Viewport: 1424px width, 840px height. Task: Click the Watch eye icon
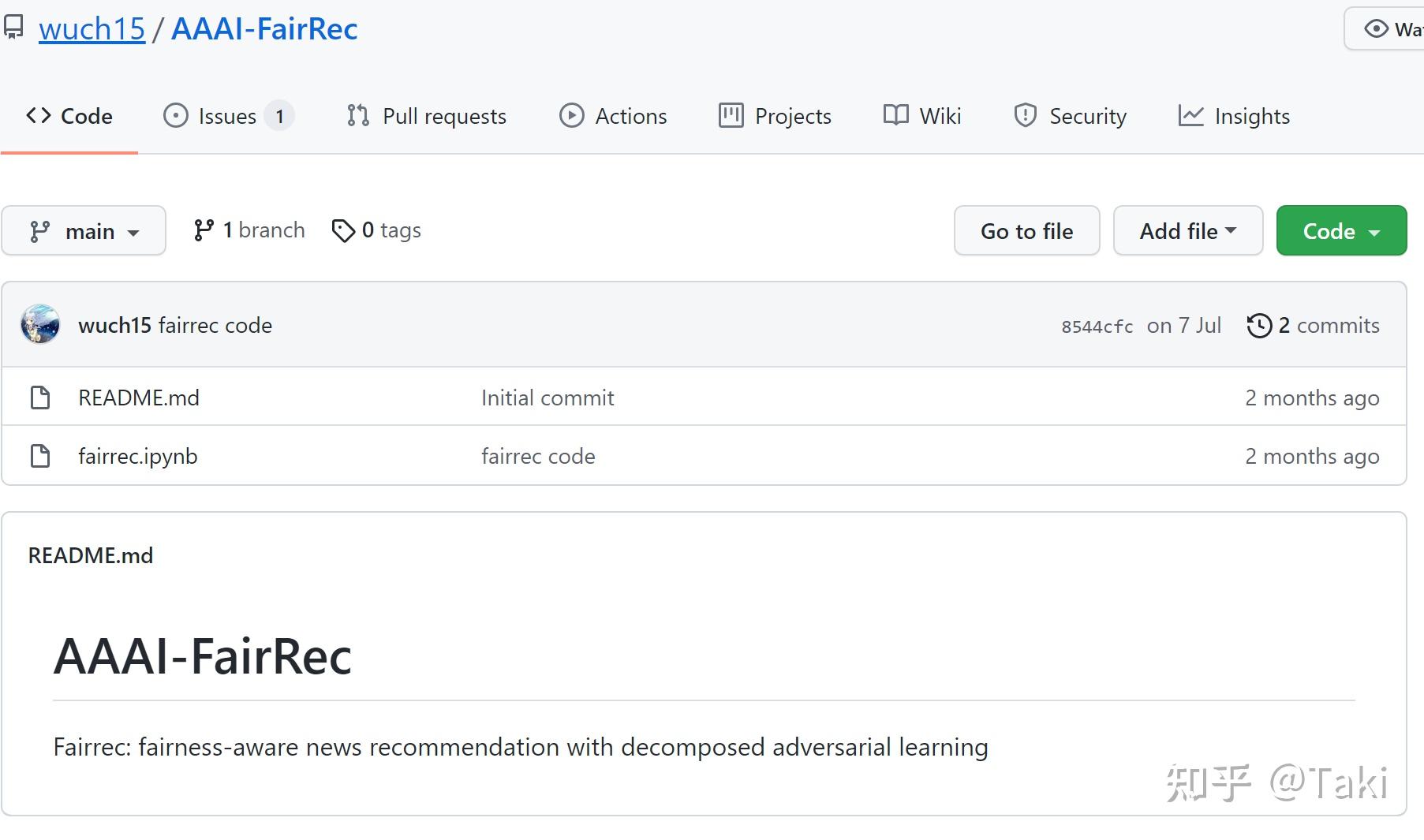point(1376,29)
